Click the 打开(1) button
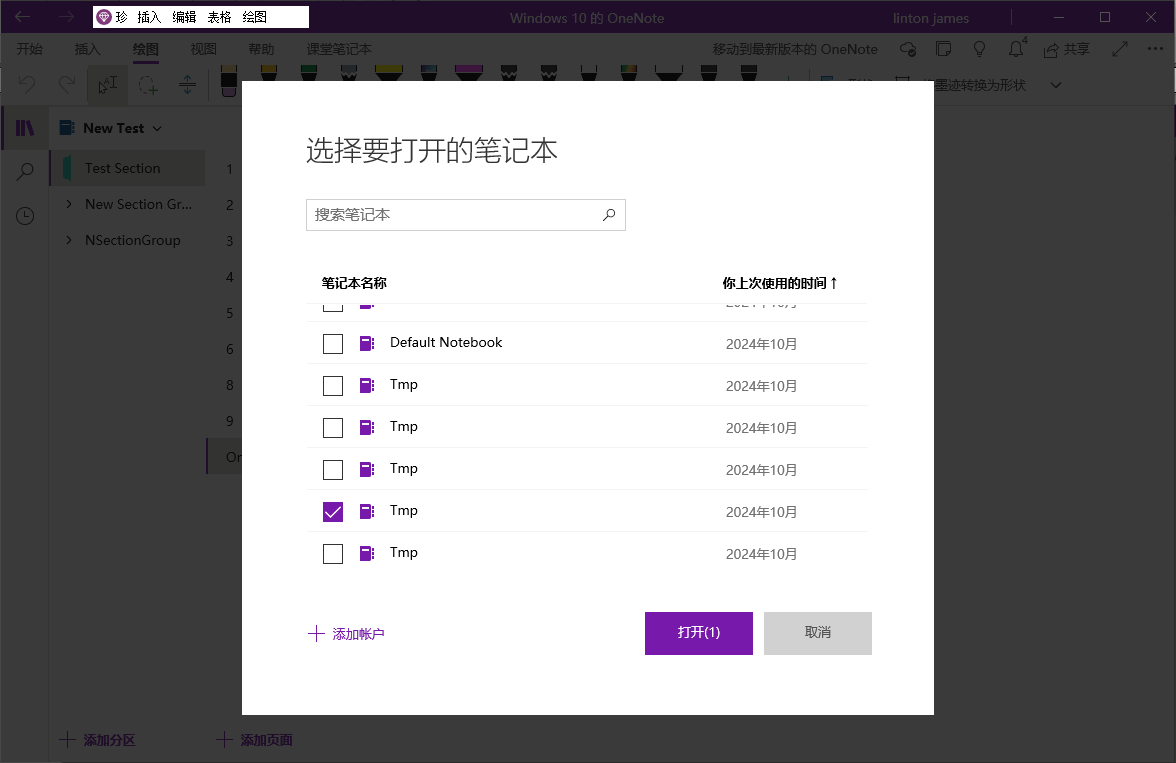This screenshot has height=763, width=1176. [x=699, y=633]
